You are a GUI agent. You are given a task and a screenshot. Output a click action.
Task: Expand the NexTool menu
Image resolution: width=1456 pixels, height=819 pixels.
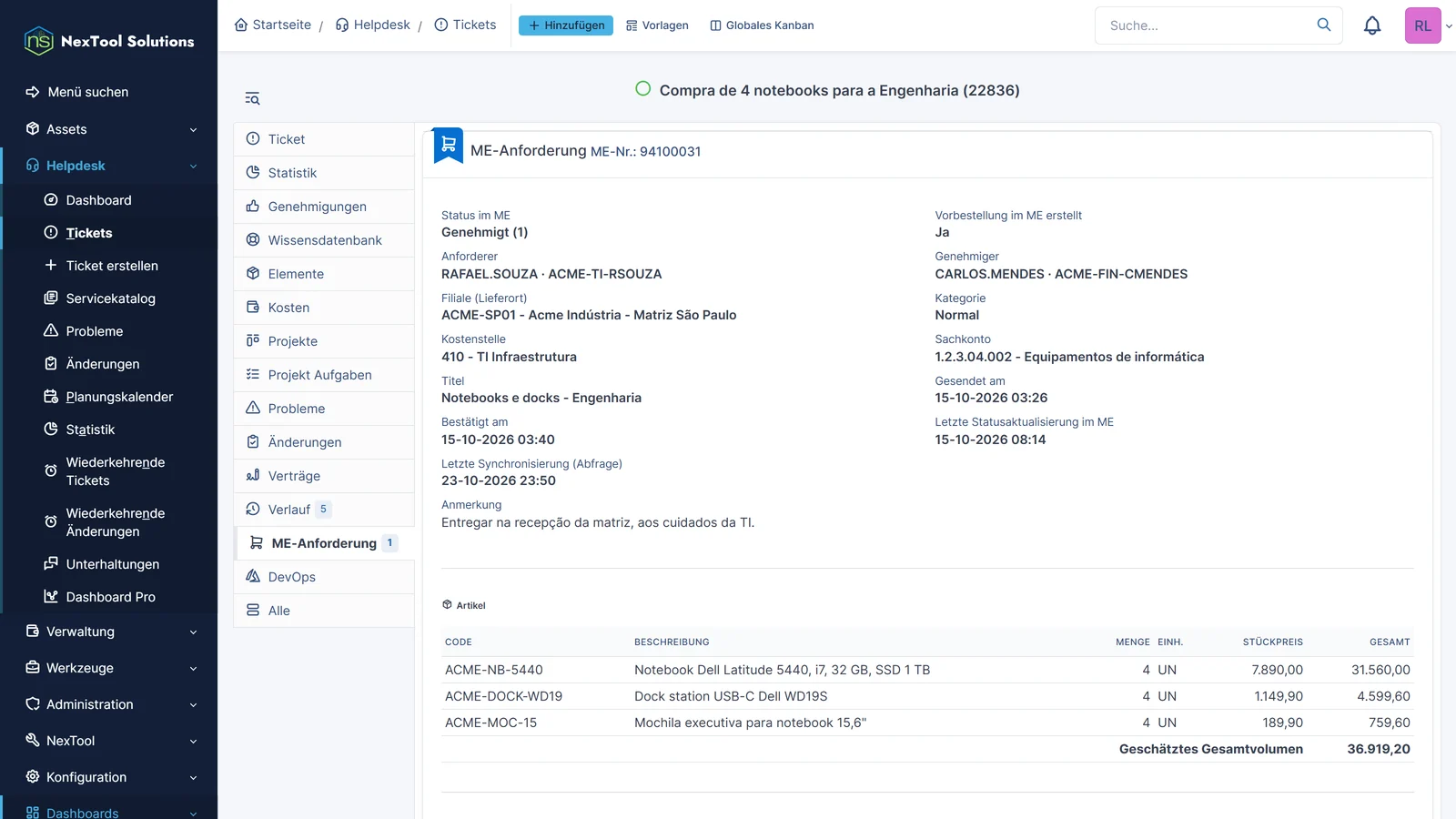[x=109, y=741]
